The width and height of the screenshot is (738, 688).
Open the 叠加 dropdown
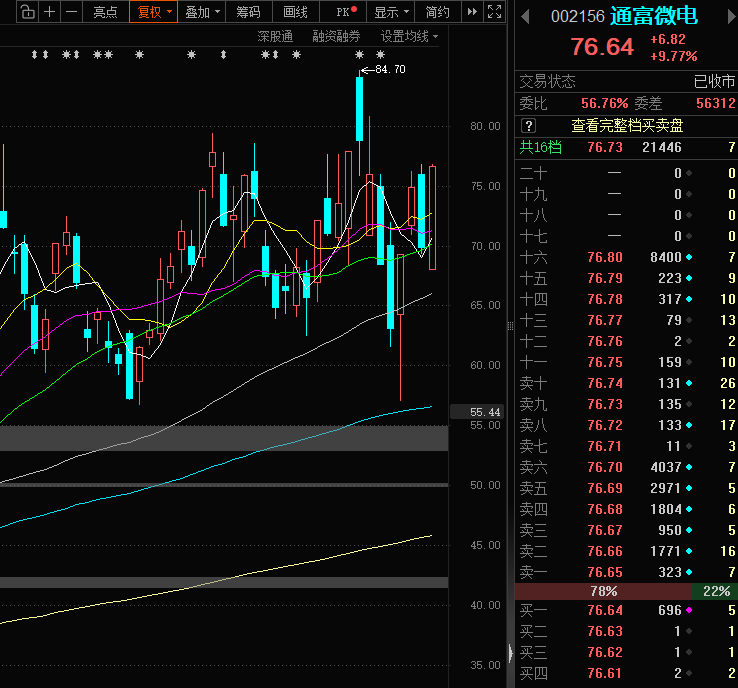point(202,11)
